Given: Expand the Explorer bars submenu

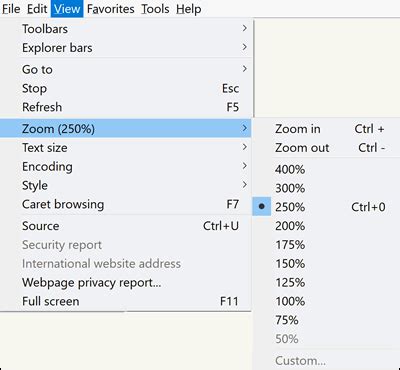Looking at the screenshot, I should click(x=125, y=48).
